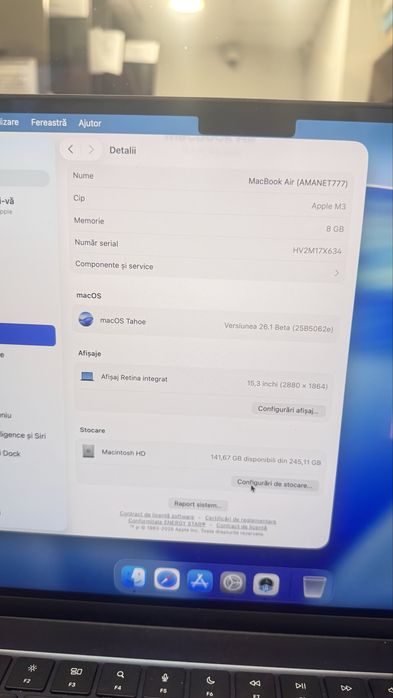Click the macOS Tahoe label
Image resolution: width=393 pixels, height=698 pixels.
click(123, 321)
